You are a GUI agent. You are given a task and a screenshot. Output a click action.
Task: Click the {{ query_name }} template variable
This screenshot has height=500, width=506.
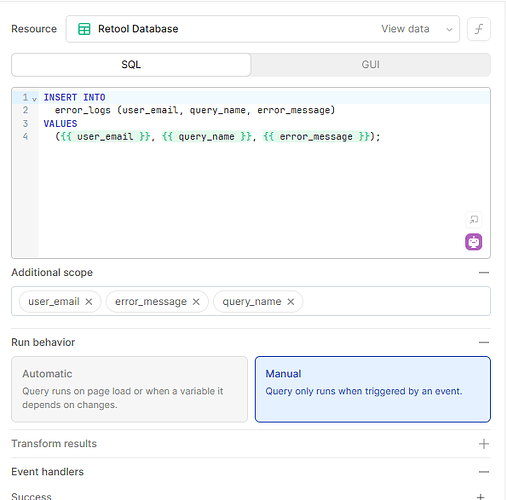[207, 137]
